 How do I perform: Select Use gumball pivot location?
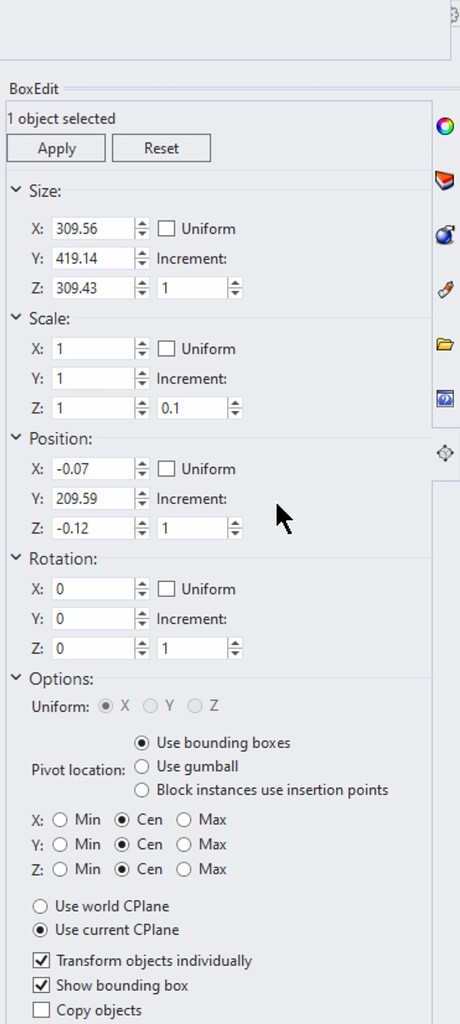click(142, 766)
